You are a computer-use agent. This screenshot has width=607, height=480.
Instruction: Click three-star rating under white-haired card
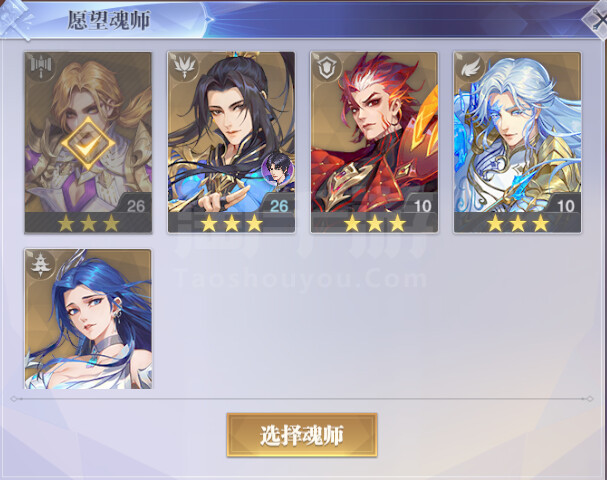(x=518, y=223)
